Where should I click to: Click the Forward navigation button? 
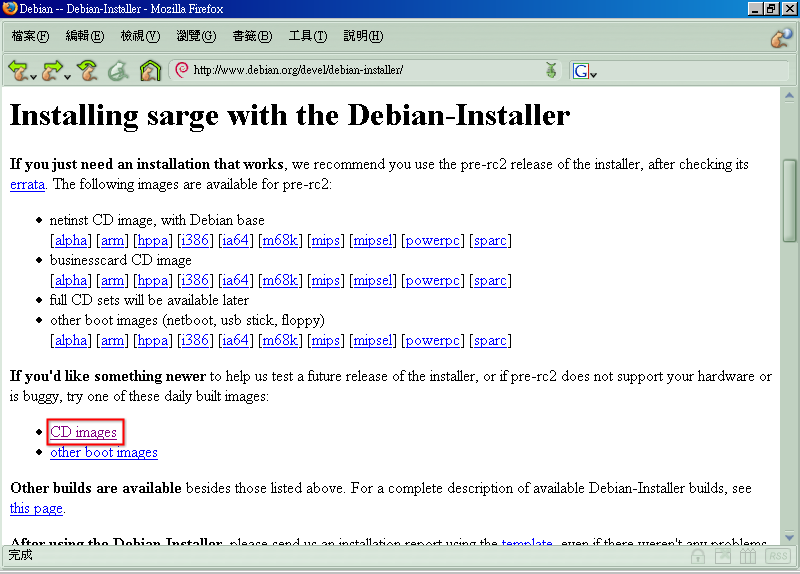coord(50,70)
